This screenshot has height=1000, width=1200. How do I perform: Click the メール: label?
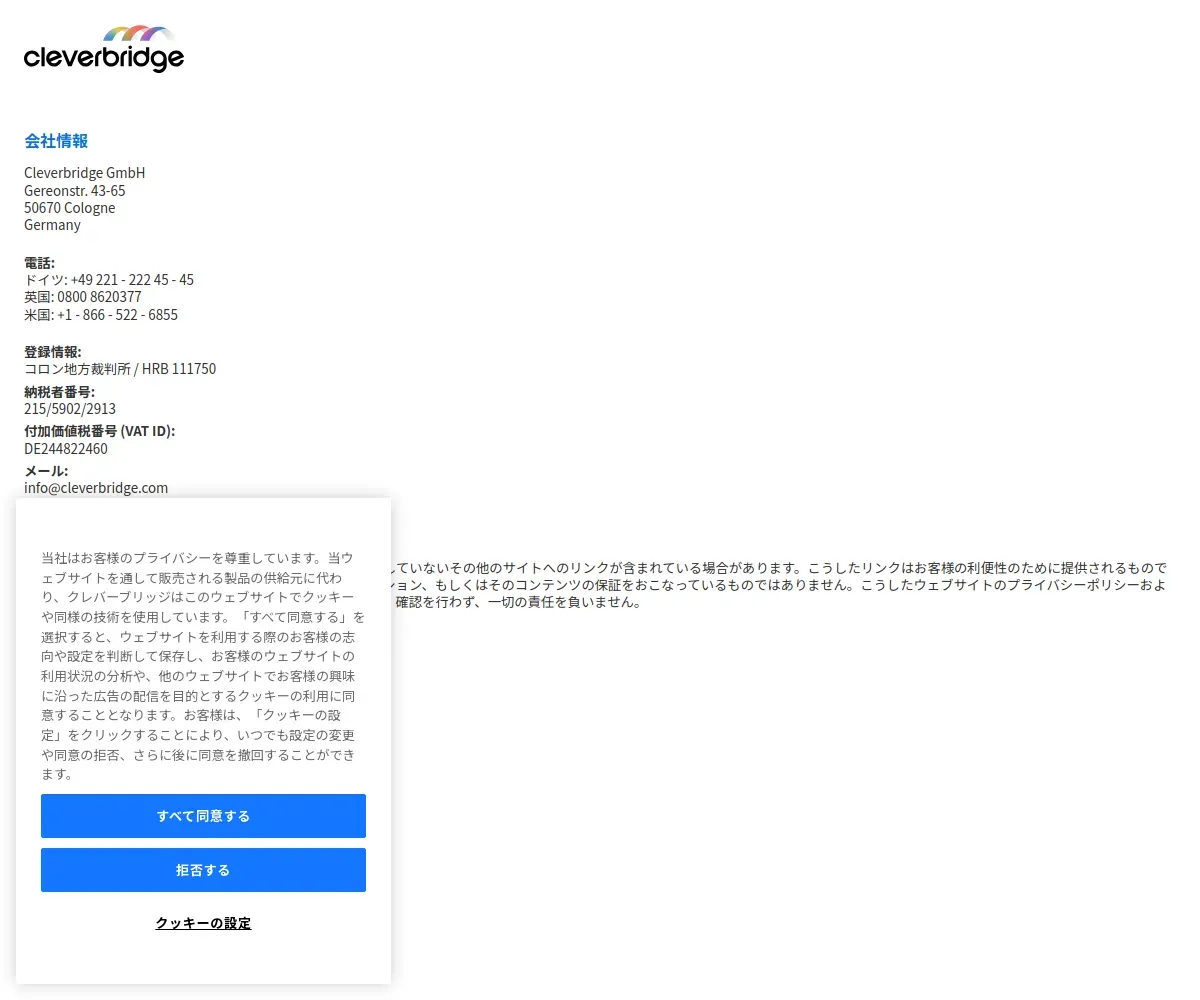coord(46,471)
